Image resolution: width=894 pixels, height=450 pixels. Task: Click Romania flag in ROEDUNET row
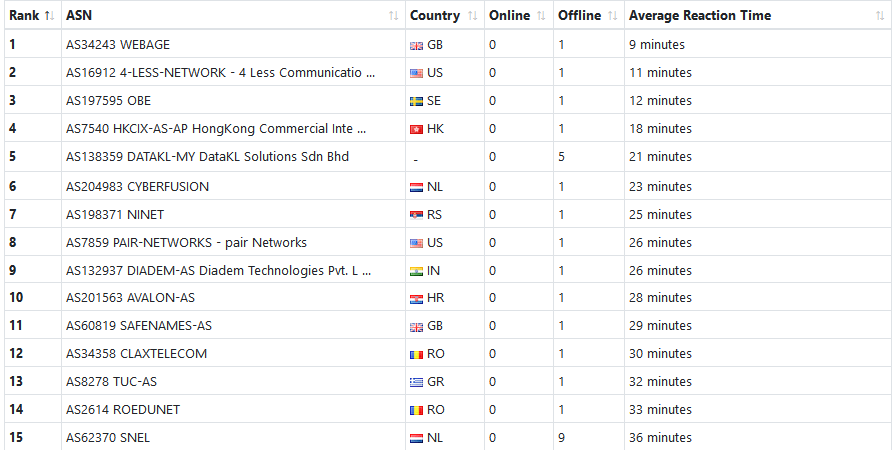[x=416, y=411]
